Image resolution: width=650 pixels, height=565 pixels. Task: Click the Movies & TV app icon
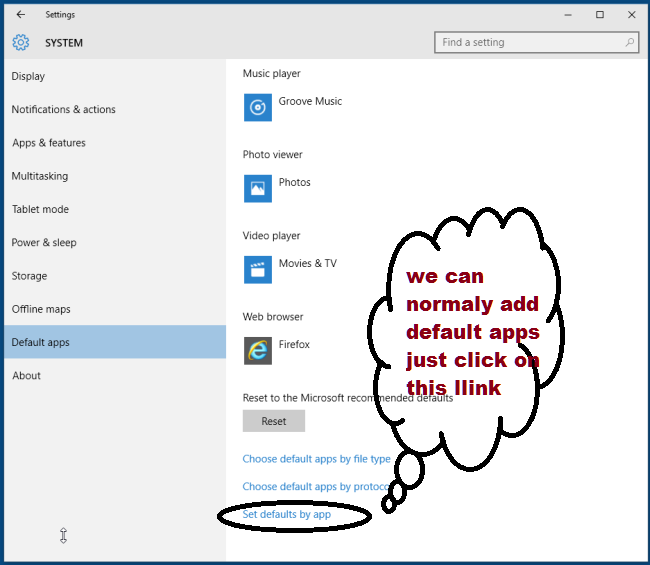point(258,270)
